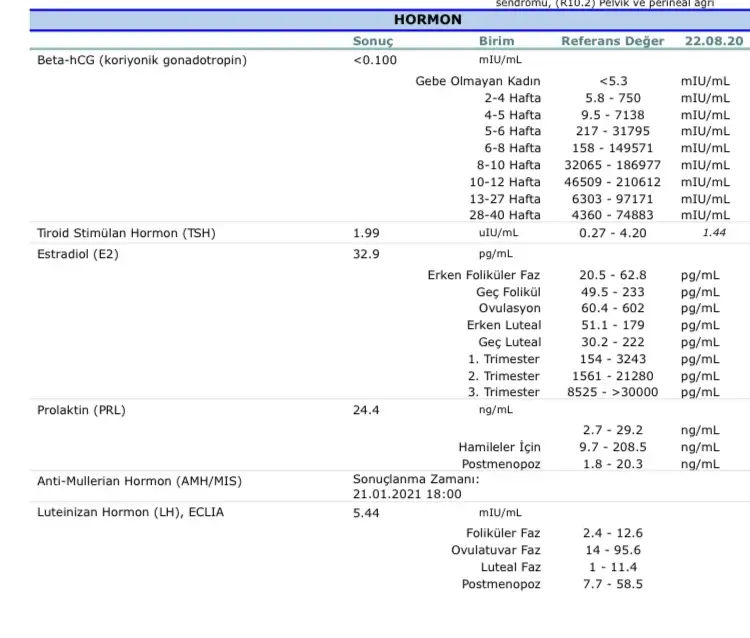
Task: Select the 6303 - 97171 reference range
Action: pyautogui.click(x=613, y=199)
